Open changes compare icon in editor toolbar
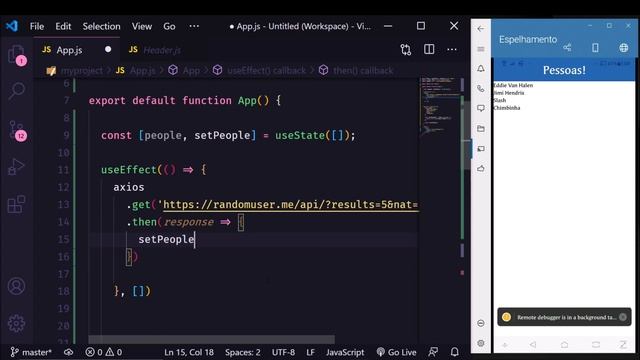640x360 pixels. point(406,50)
